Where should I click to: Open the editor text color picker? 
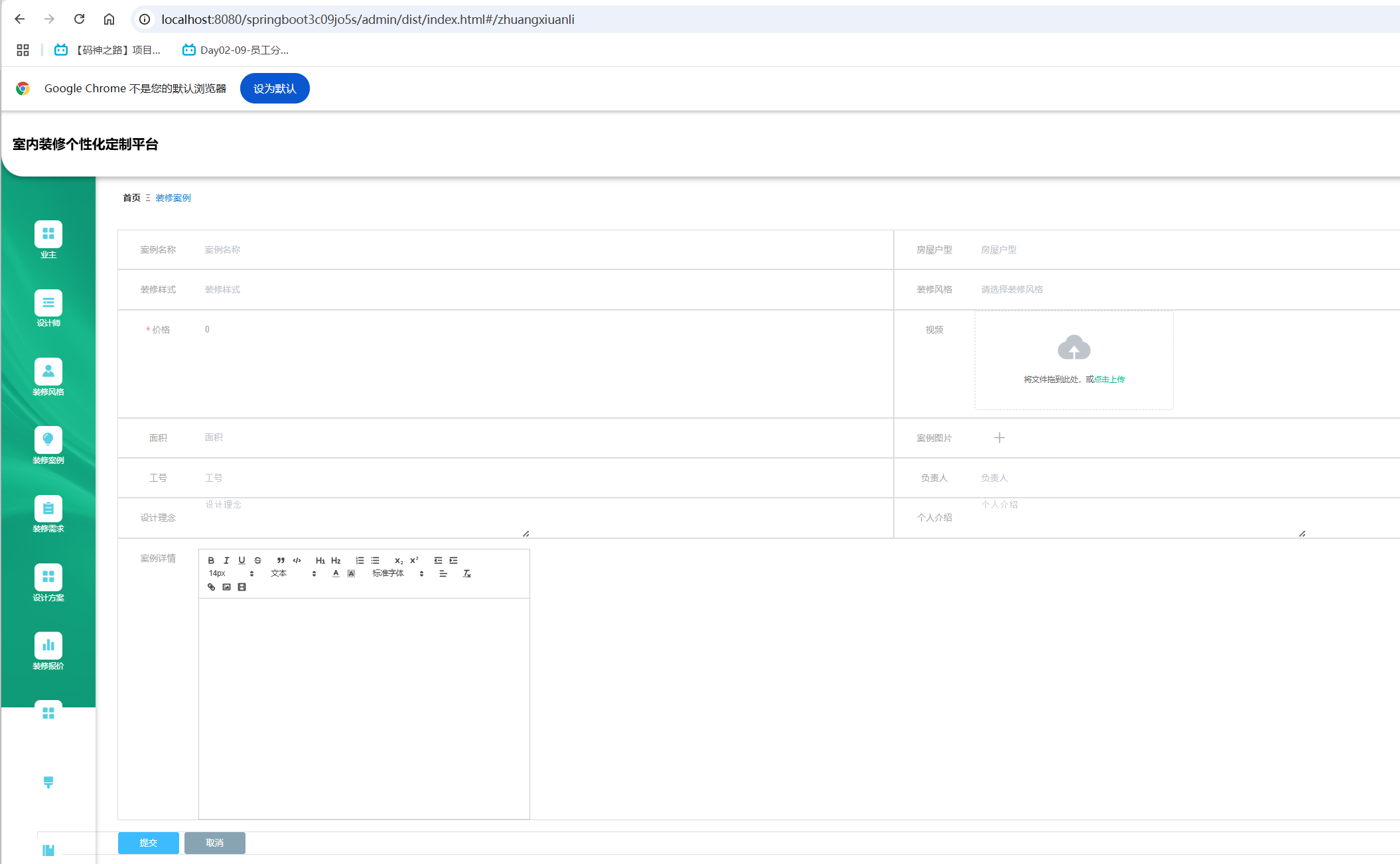(336, 573)
